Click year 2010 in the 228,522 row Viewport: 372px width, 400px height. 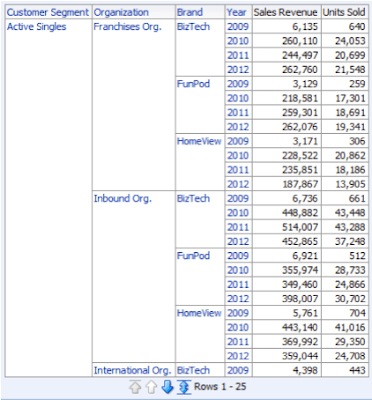coord(238,156)
